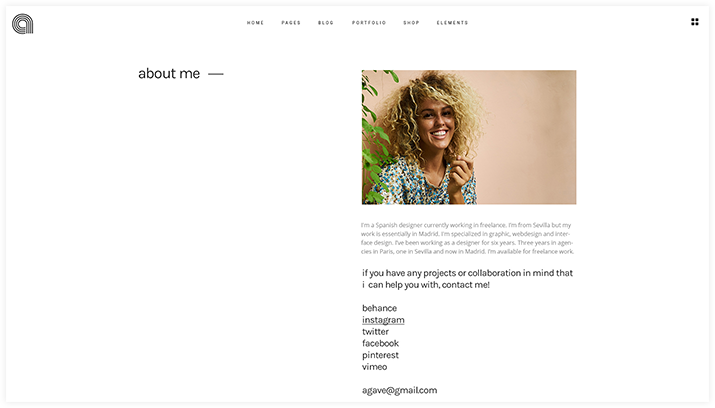Click the curly-haired woman portrait photo
Image resolution: width=715 pixels, height=408 pixels.
click(x=469, y=137)
